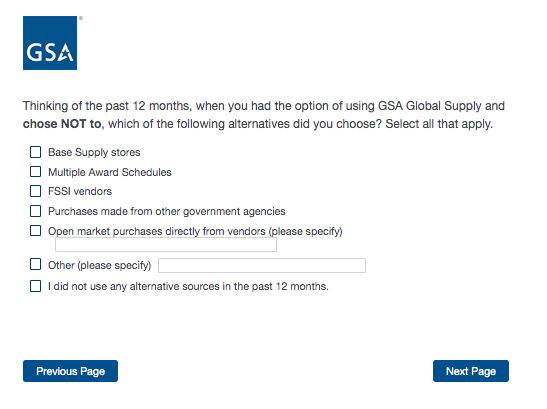Click the 'FSSI vendors' label text
The width and height of the screenshot is (547, 409).
(80, 192)
